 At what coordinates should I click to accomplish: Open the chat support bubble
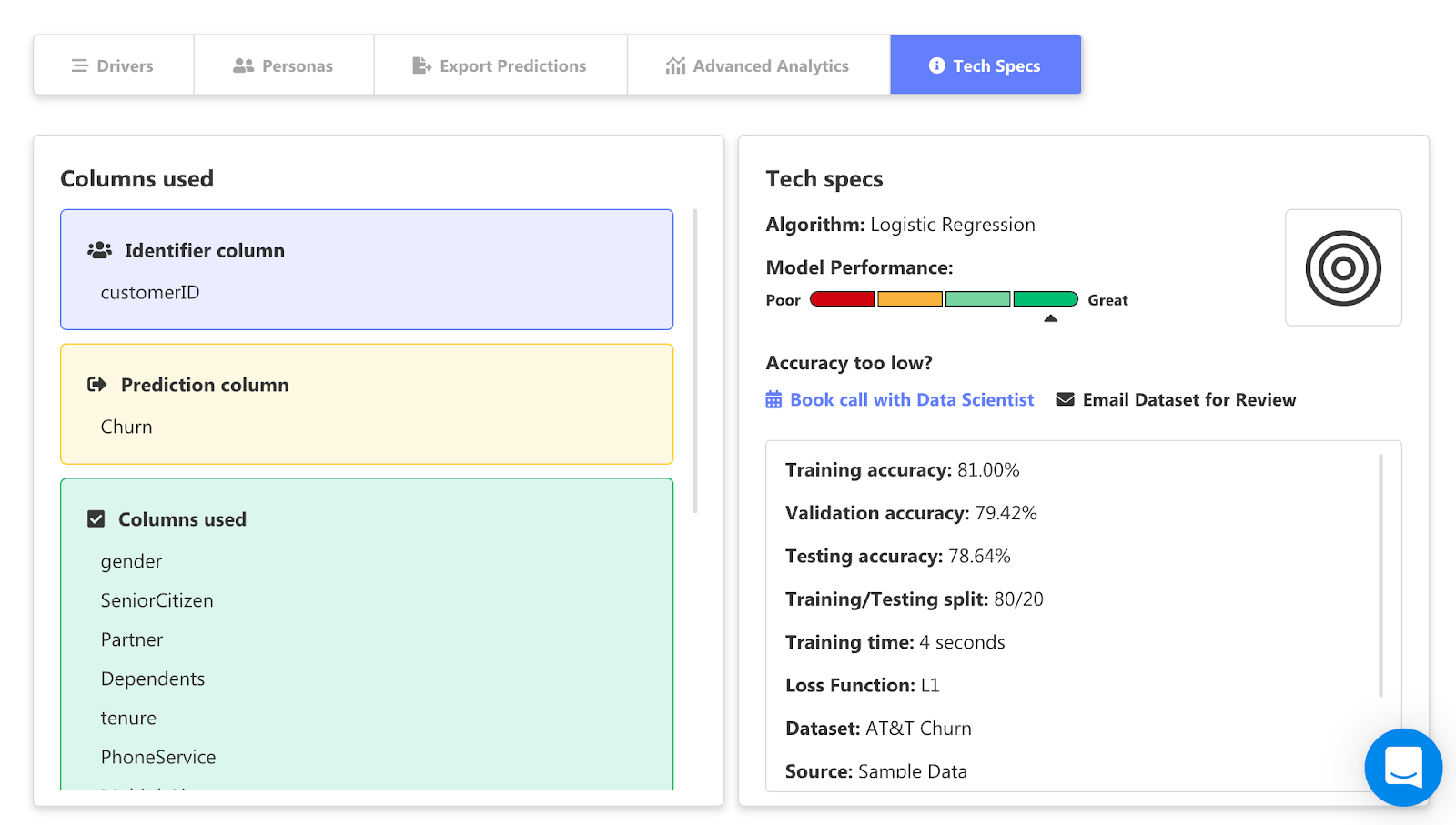click(x=1402, y=767)
